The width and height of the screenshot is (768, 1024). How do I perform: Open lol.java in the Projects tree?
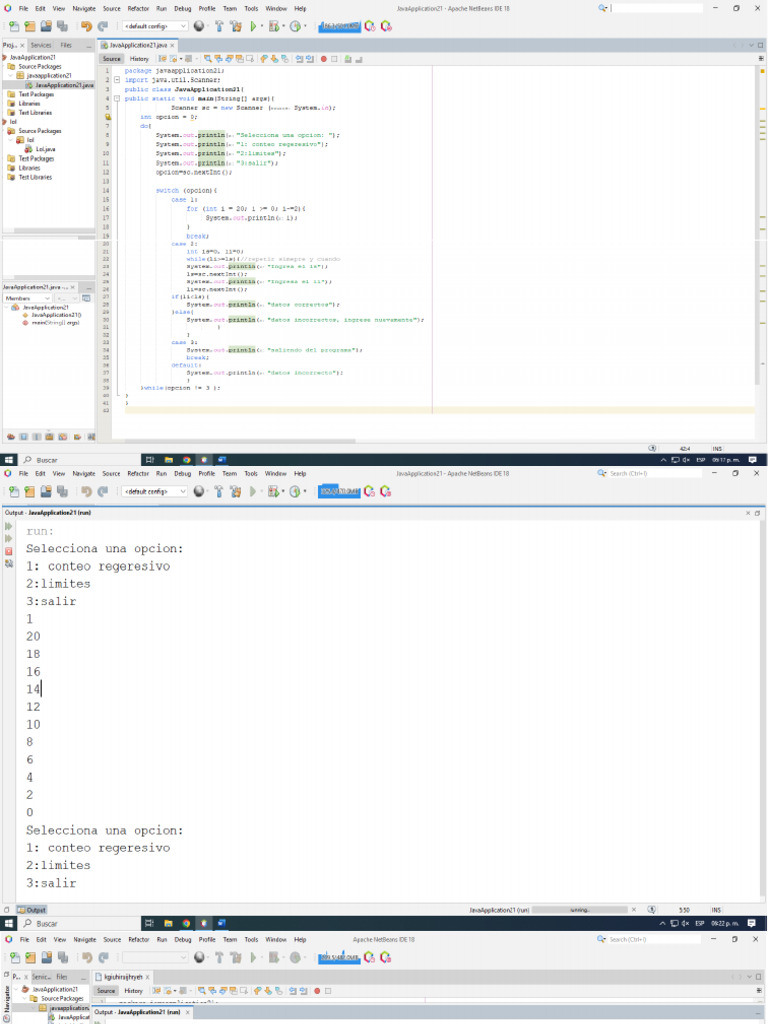44,149
